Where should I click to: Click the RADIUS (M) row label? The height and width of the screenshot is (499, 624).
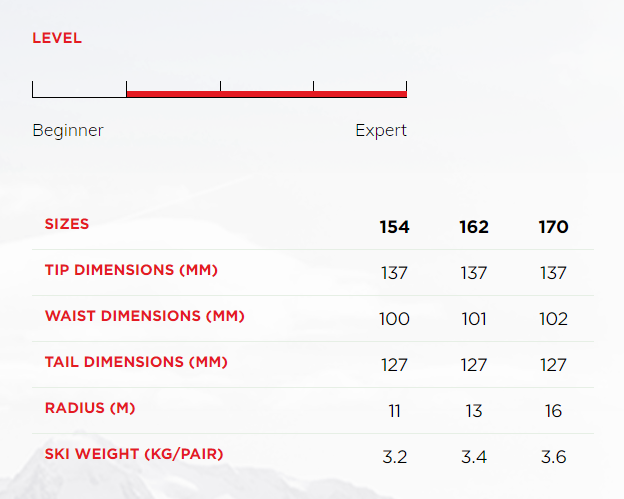point(90,408)
